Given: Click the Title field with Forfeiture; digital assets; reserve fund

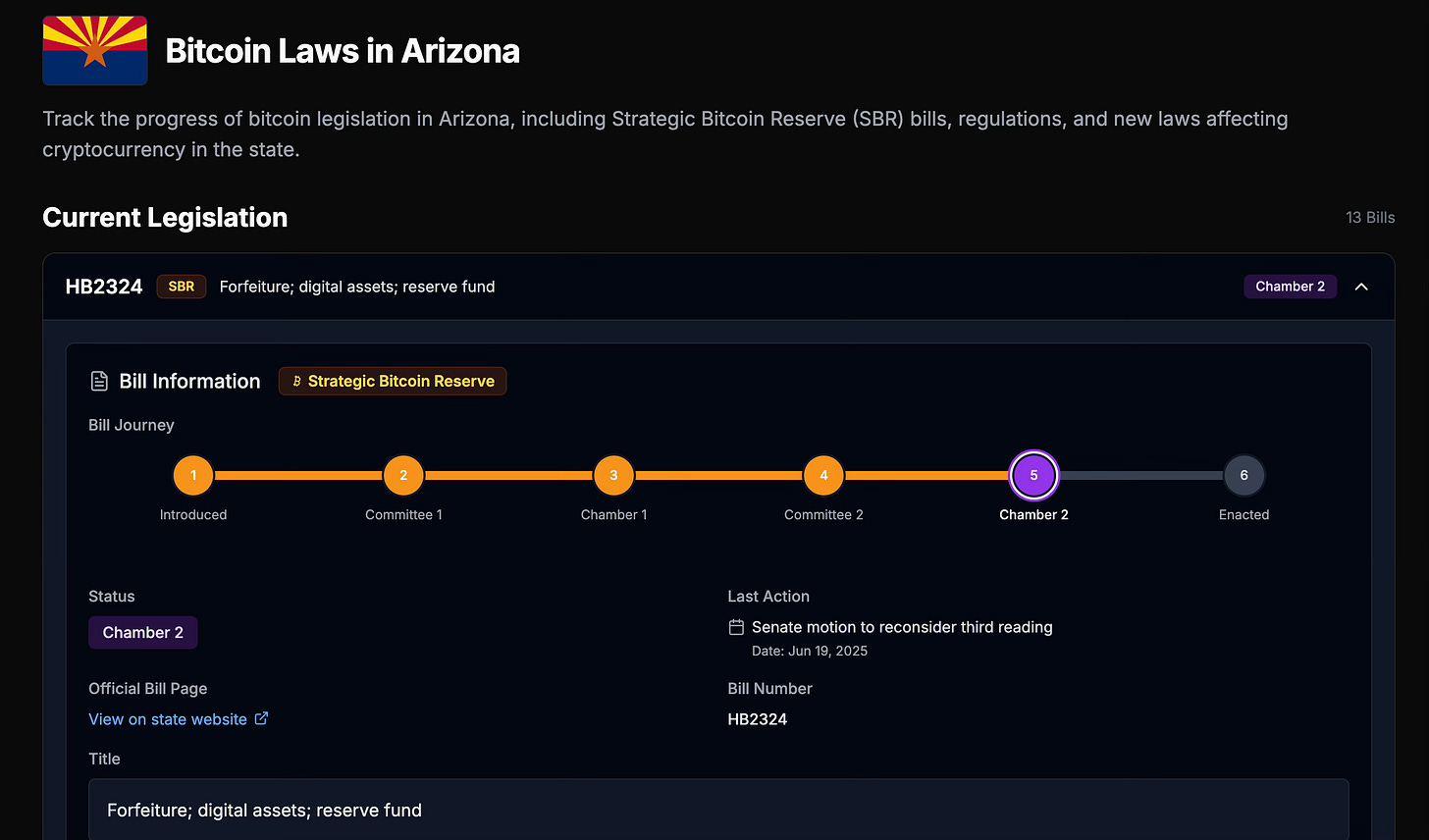Looking at the screenshot, I should tap(718, 810).
